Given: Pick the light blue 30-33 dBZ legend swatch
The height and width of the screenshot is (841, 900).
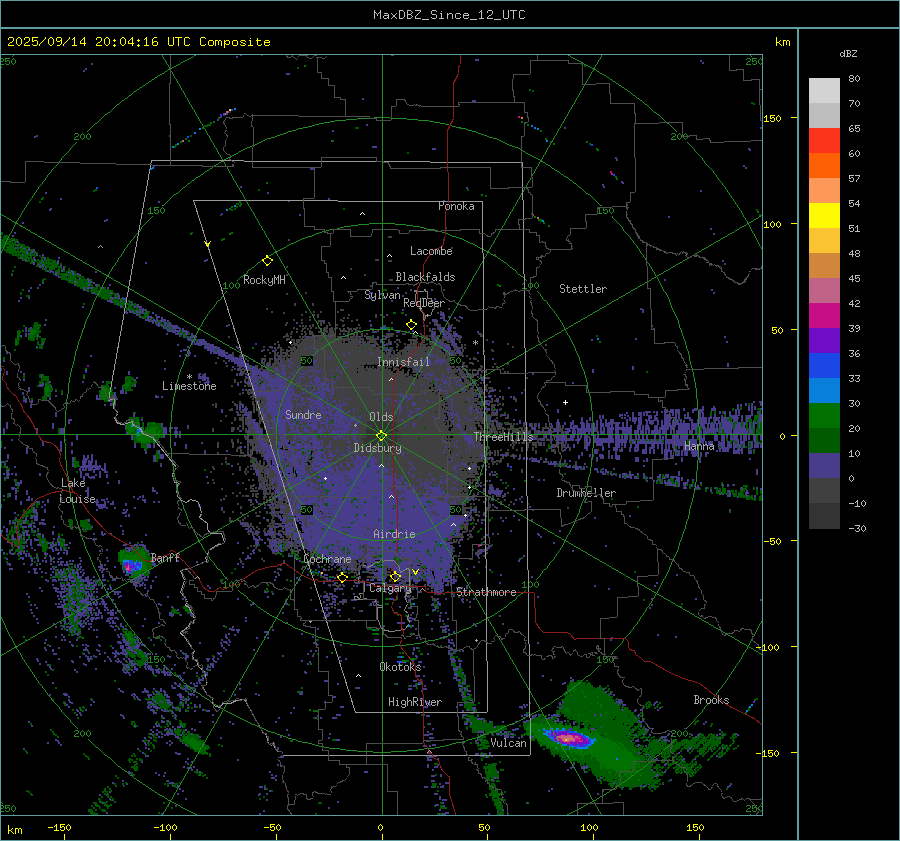Looking at the screenshot, I should click(x=824, y=391).
